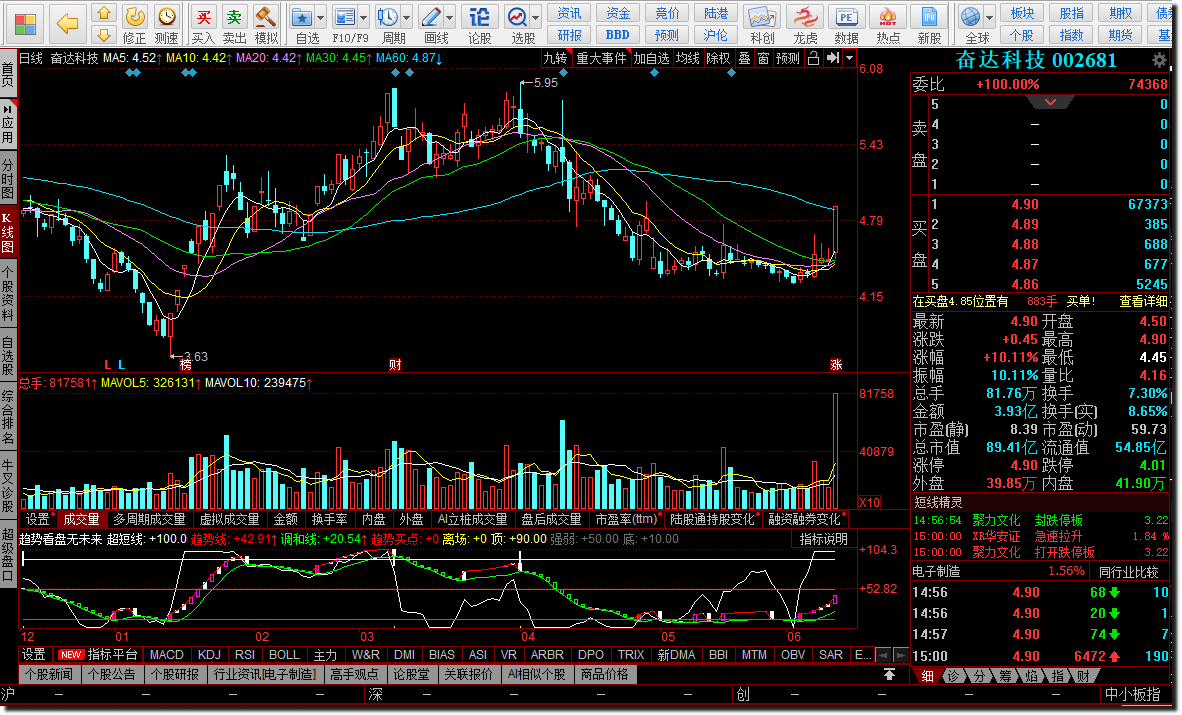Click the 全球 globe icon
Image resolution: width=1182 pixels, height=715 pixels.
[971, 16]
